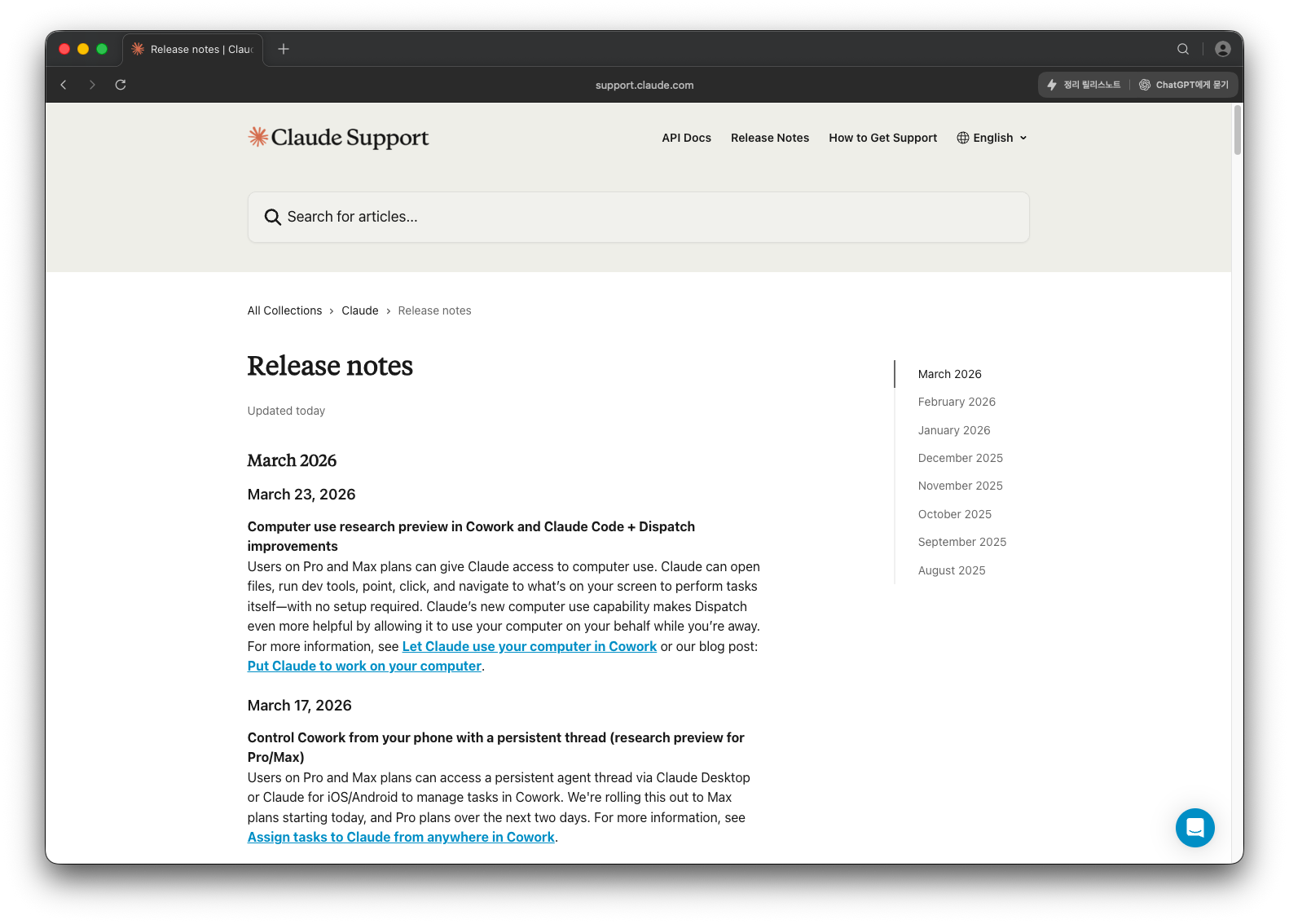1289x924 pixels.
Task: Open Let Claude use your computer in Cowork
Action: pyautogui.click(x=530, y=646)
